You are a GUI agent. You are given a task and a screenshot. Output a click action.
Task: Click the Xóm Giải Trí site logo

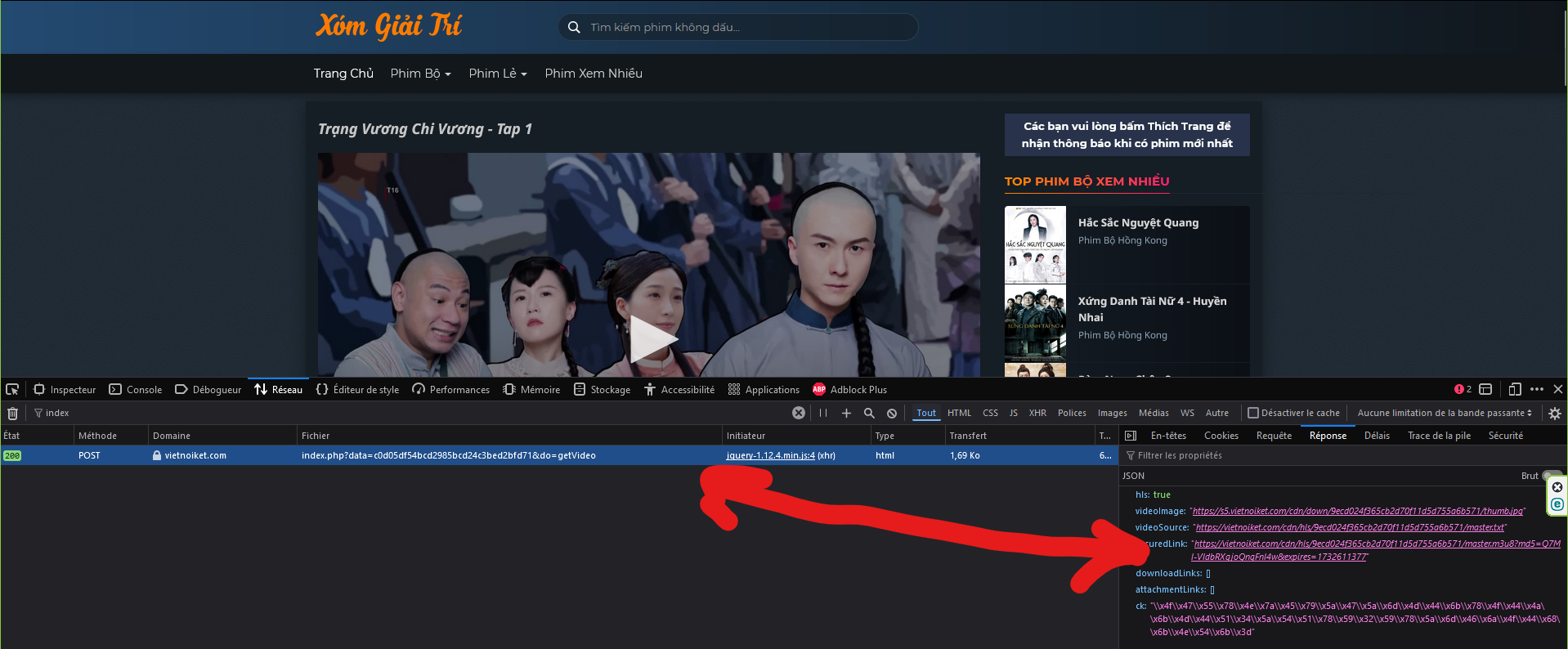click(x=388, y=26)
